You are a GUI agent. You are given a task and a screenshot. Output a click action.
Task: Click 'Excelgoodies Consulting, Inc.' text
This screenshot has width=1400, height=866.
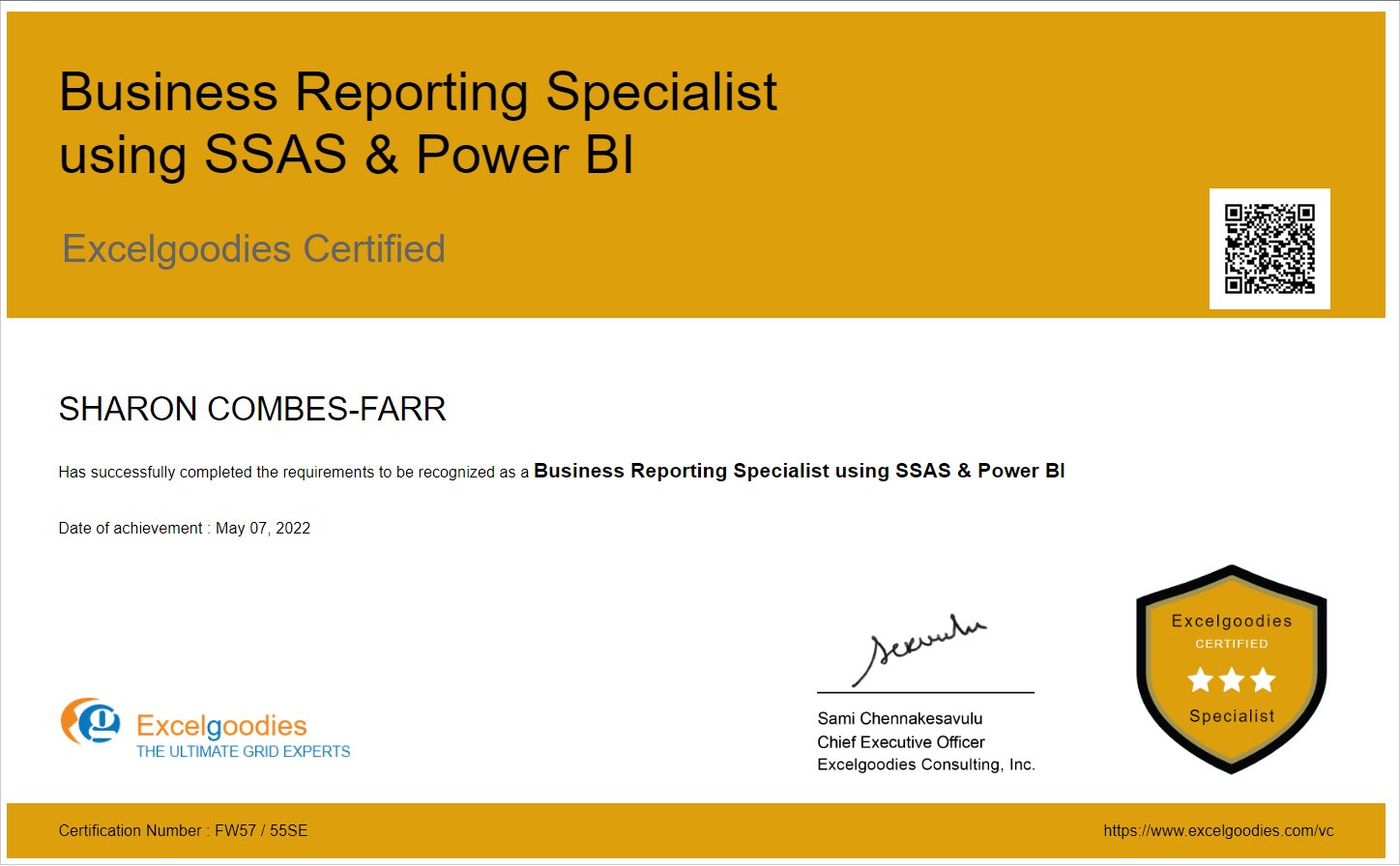(x=926, y=765)
